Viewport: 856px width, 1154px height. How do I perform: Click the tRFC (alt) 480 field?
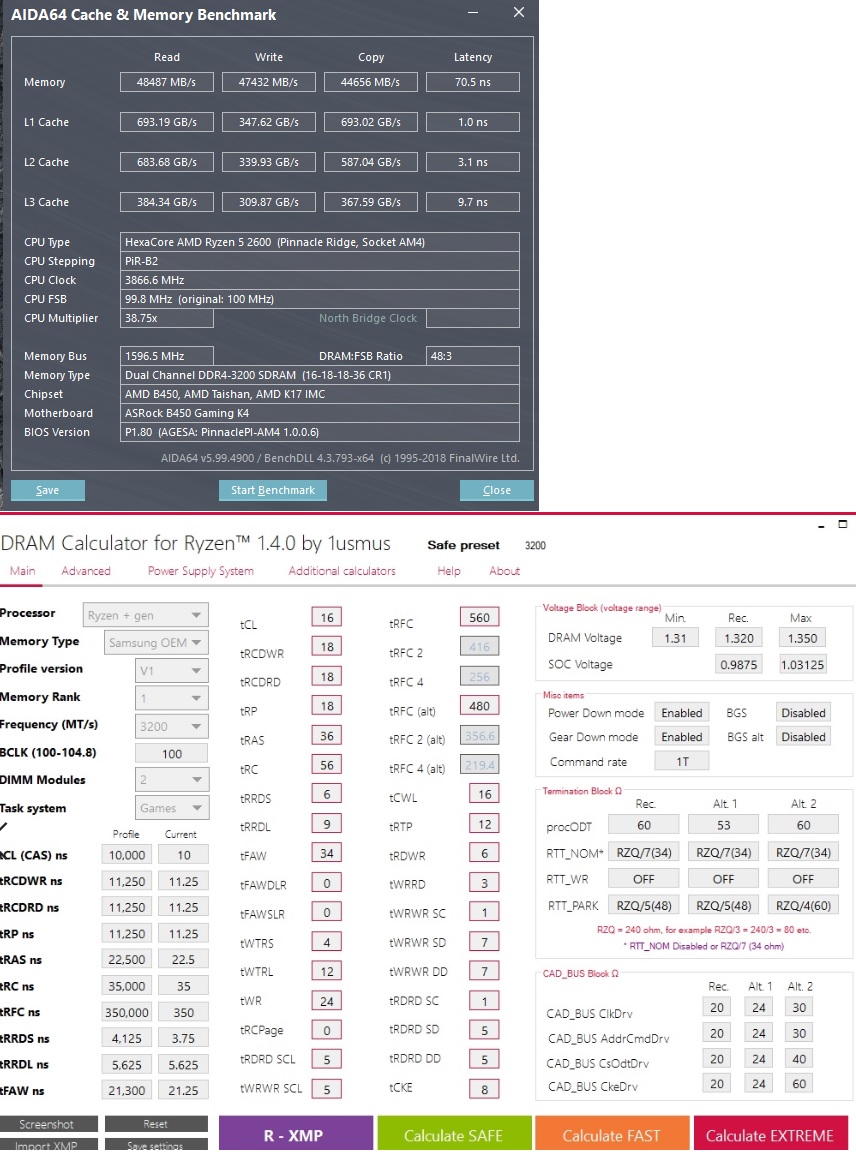[479, 706]
